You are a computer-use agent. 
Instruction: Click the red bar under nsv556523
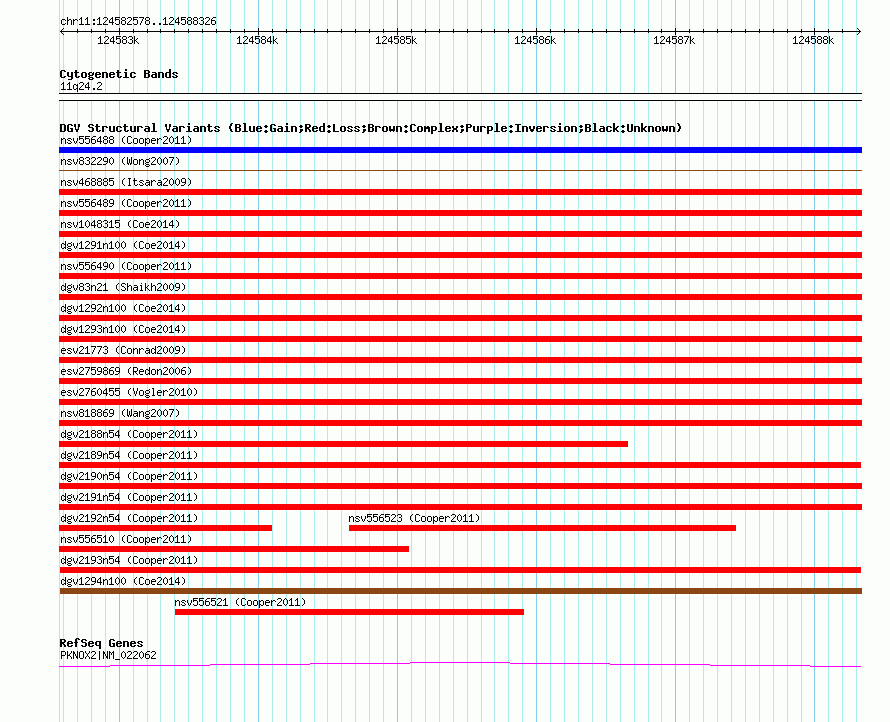pos(542,528)
